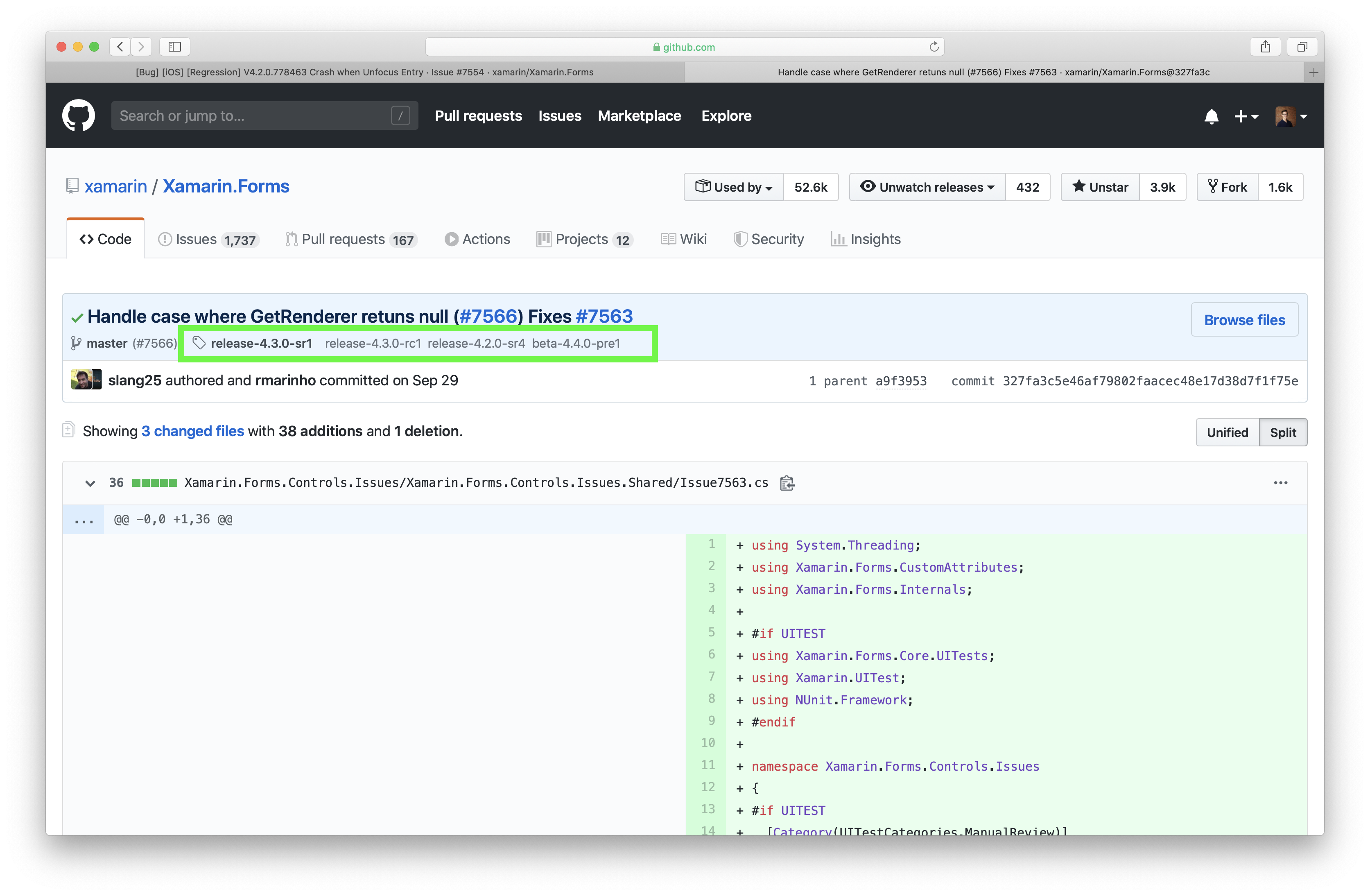Focus the Search or jump to field
This screenshot has width=1370, height=896.
coord(253,116)
